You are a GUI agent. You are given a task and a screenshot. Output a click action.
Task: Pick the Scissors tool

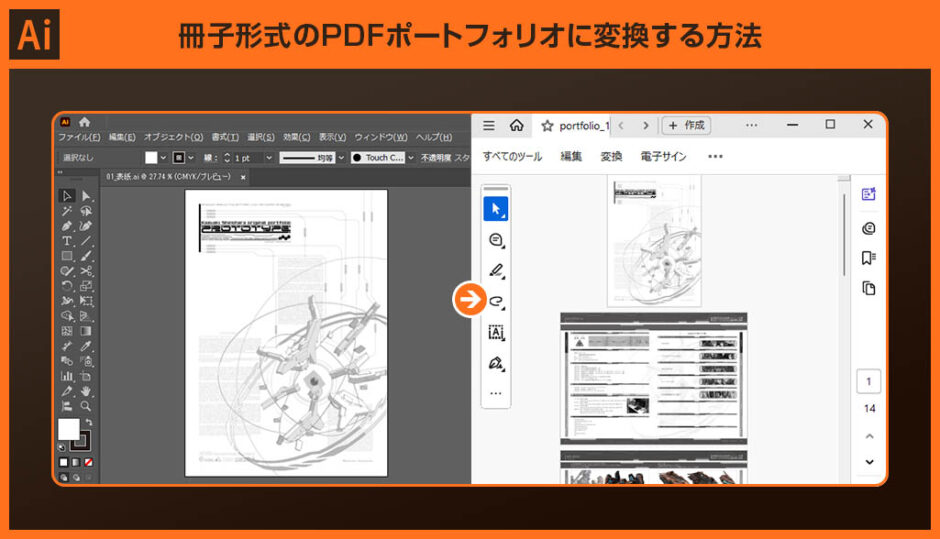[86, 271]
